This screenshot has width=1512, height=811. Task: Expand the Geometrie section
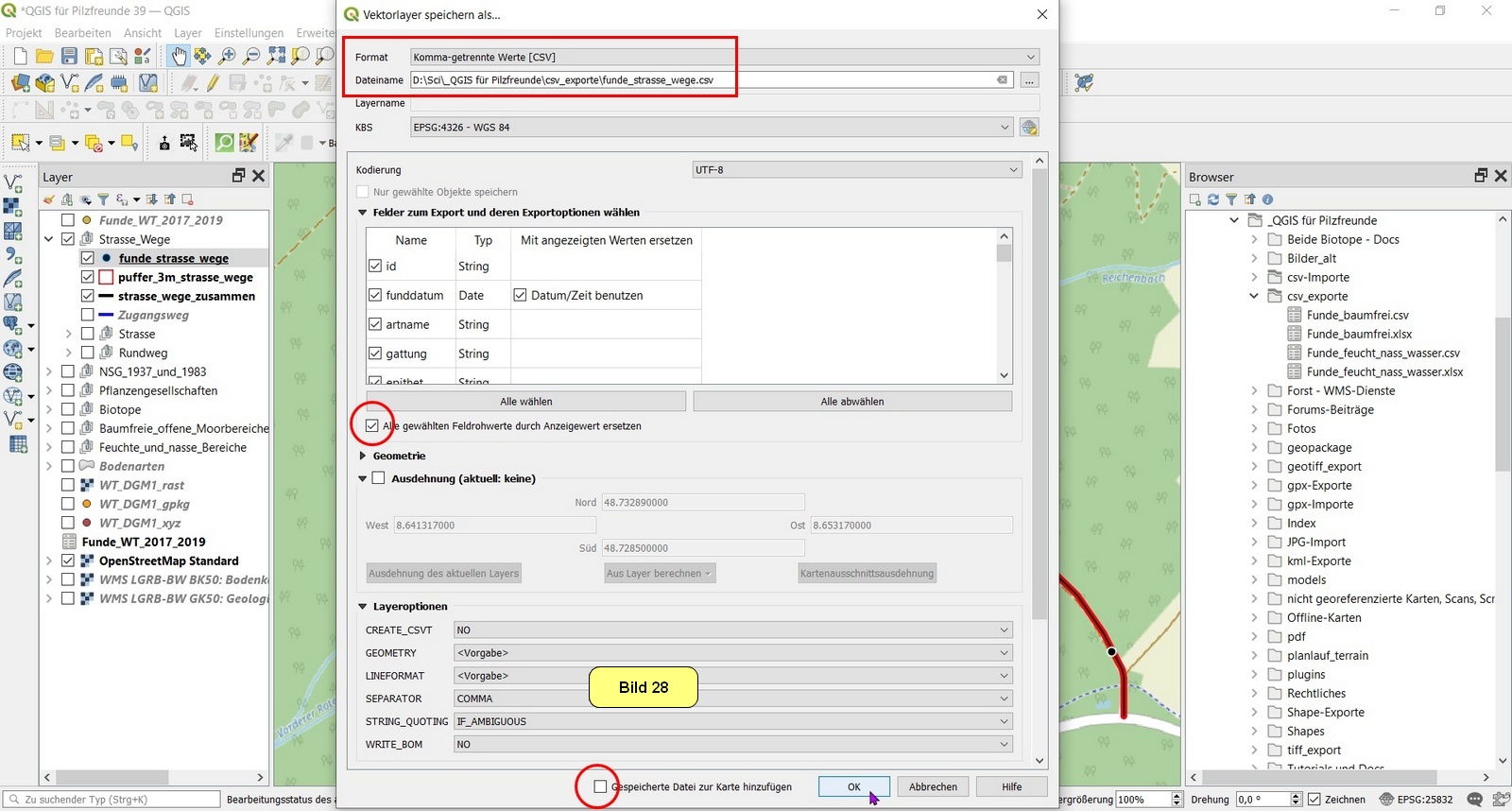[x=363, y=456]
